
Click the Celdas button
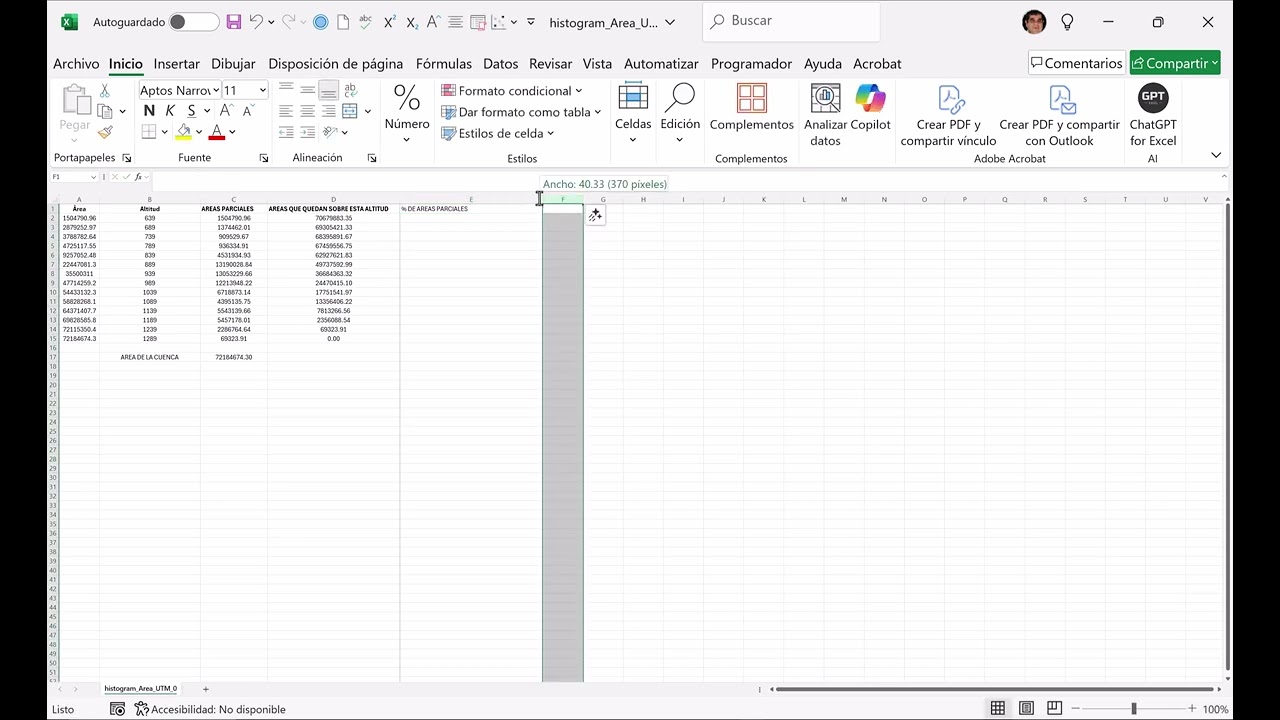(x=633, y=113)
